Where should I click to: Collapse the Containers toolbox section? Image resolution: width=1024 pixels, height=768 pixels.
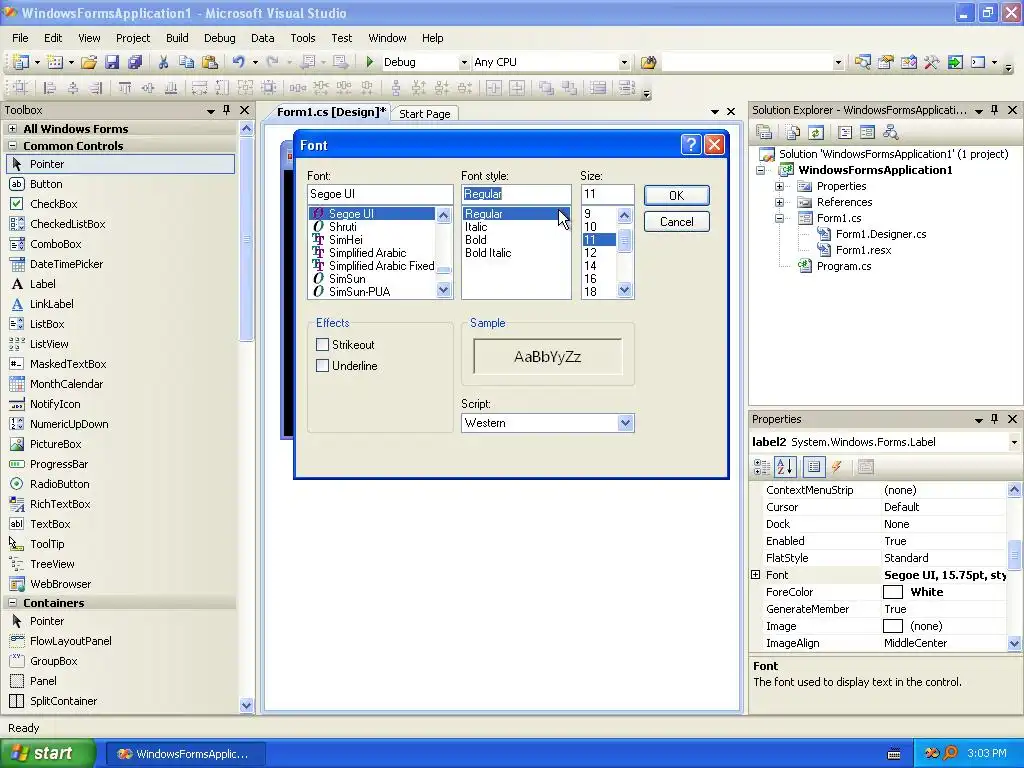click(x=12, y=603)
